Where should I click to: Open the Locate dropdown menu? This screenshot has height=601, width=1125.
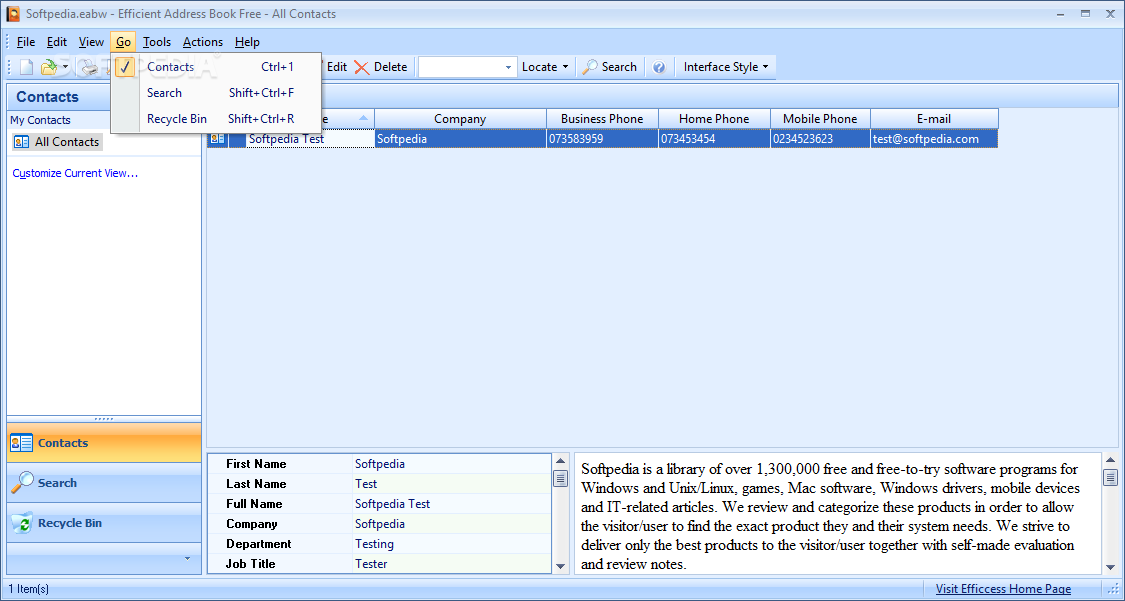(545, 67)
